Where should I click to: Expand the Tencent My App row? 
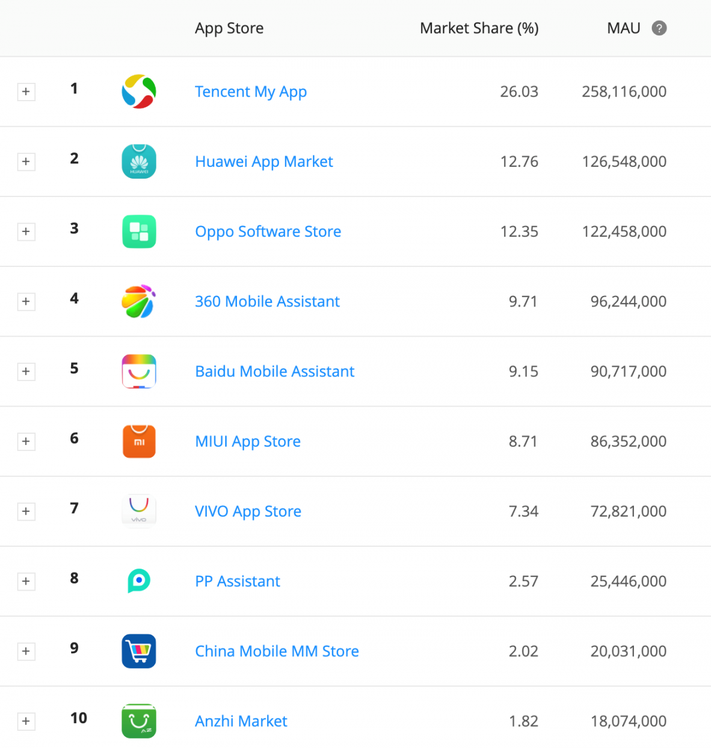[26, 92]
